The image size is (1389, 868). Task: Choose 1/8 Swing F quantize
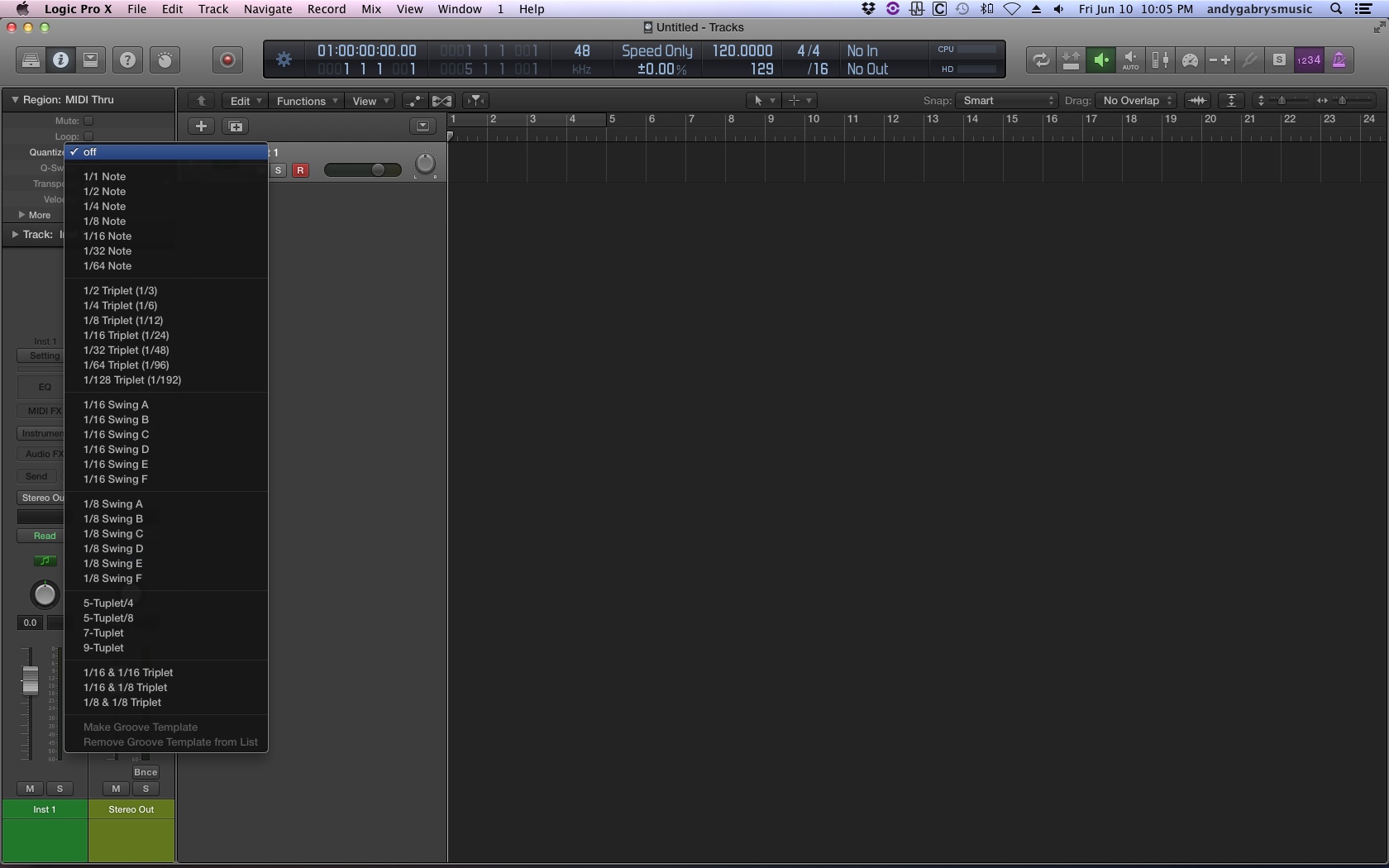(166, 579)
